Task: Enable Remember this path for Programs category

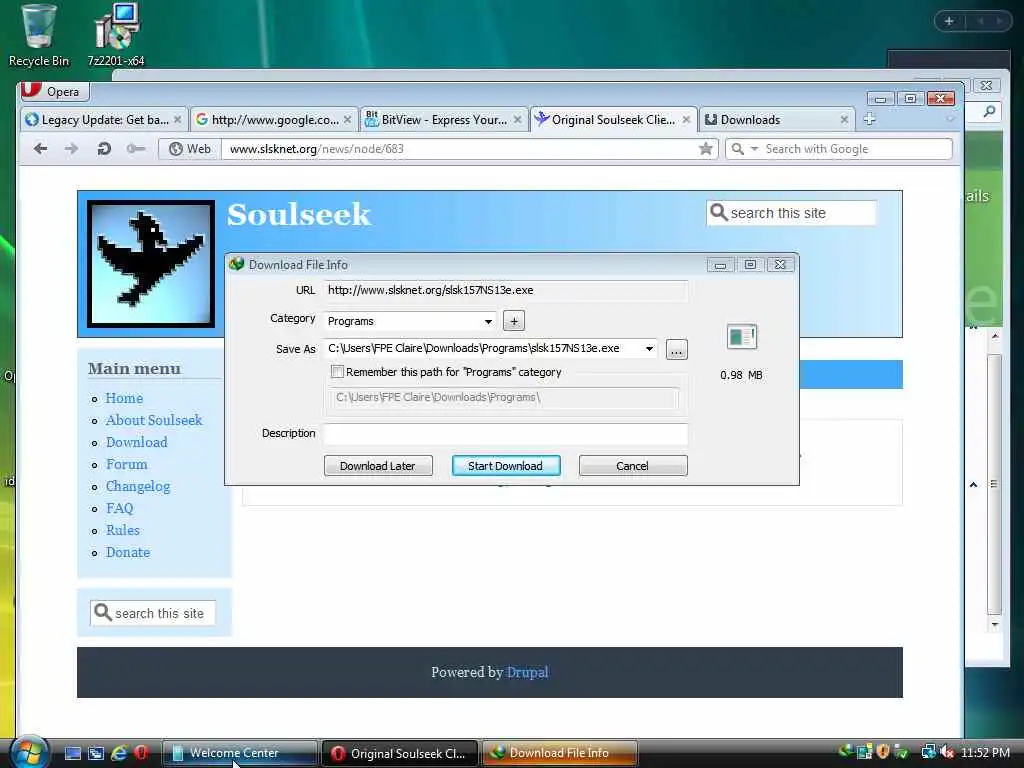Action: [x=337, y=372]
